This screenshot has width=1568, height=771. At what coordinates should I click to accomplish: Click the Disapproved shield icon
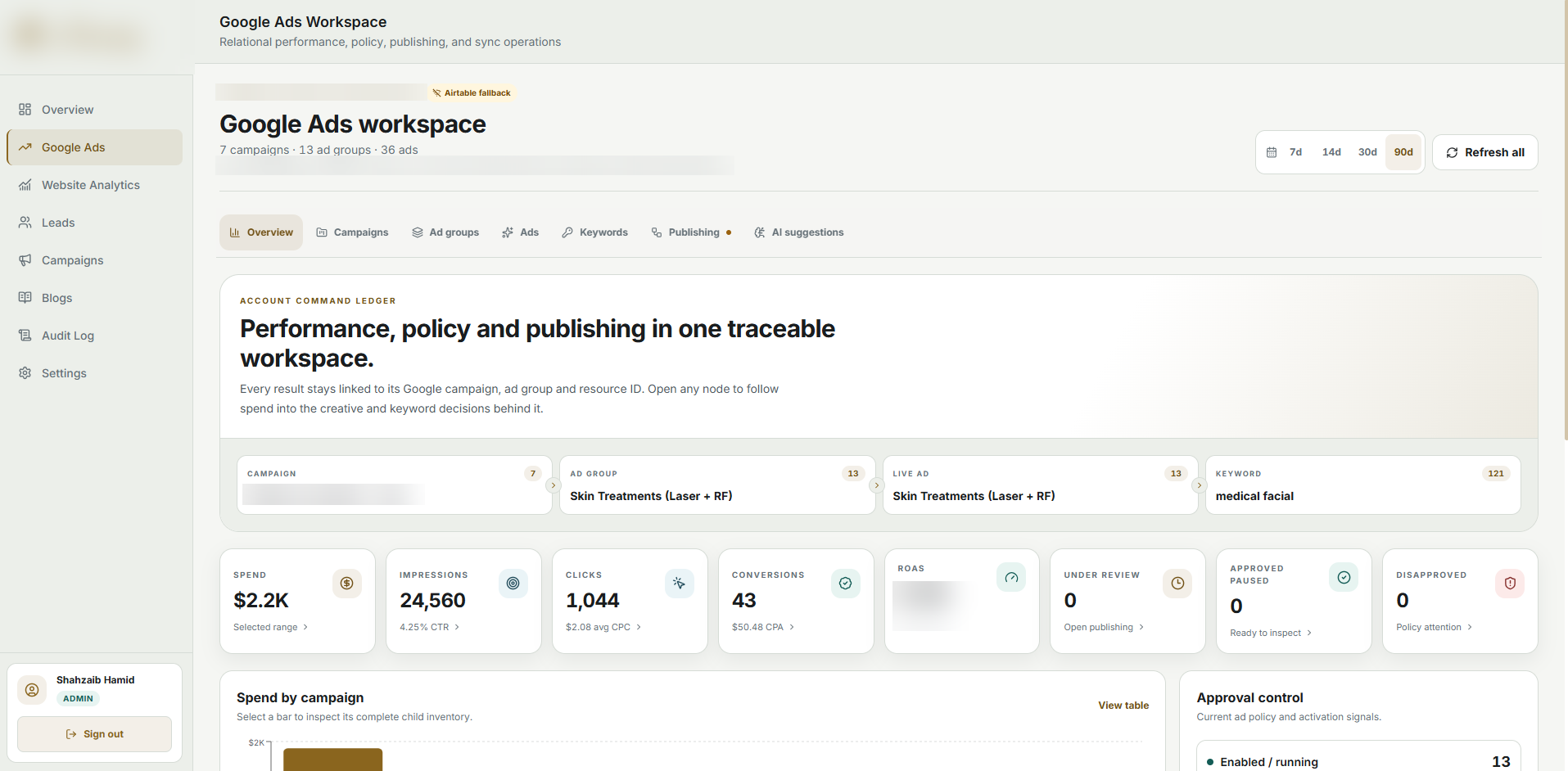[x=1510, y=584]
